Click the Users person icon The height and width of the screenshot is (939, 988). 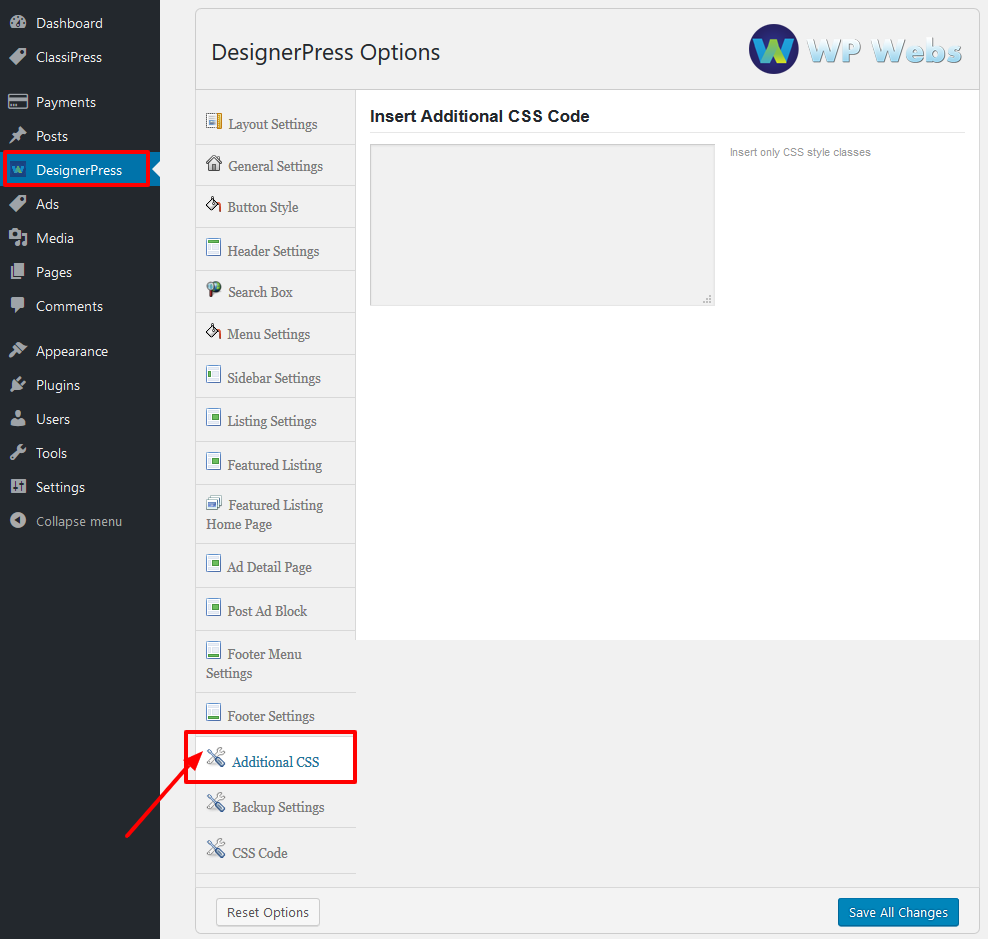pyautogui.click(x=18, y=418)
